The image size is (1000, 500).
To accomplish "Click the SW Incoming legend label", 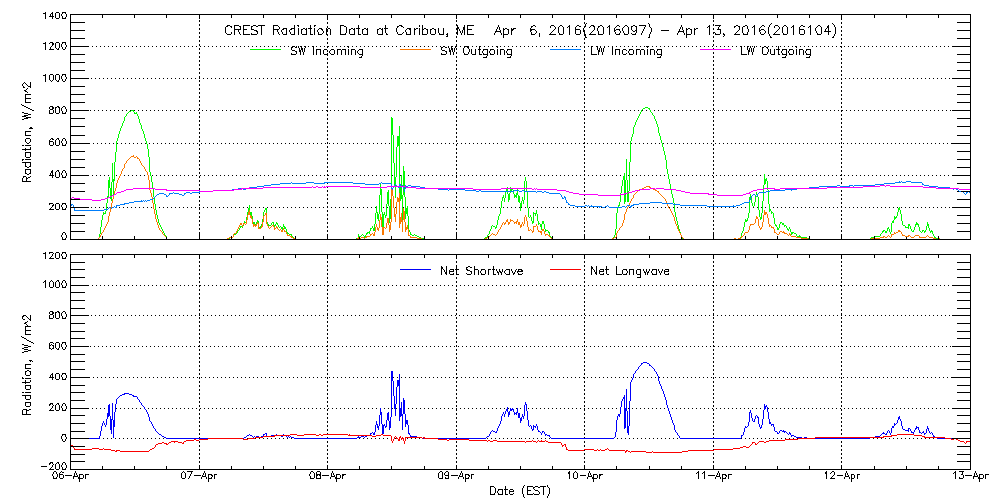I will (322, 51).
